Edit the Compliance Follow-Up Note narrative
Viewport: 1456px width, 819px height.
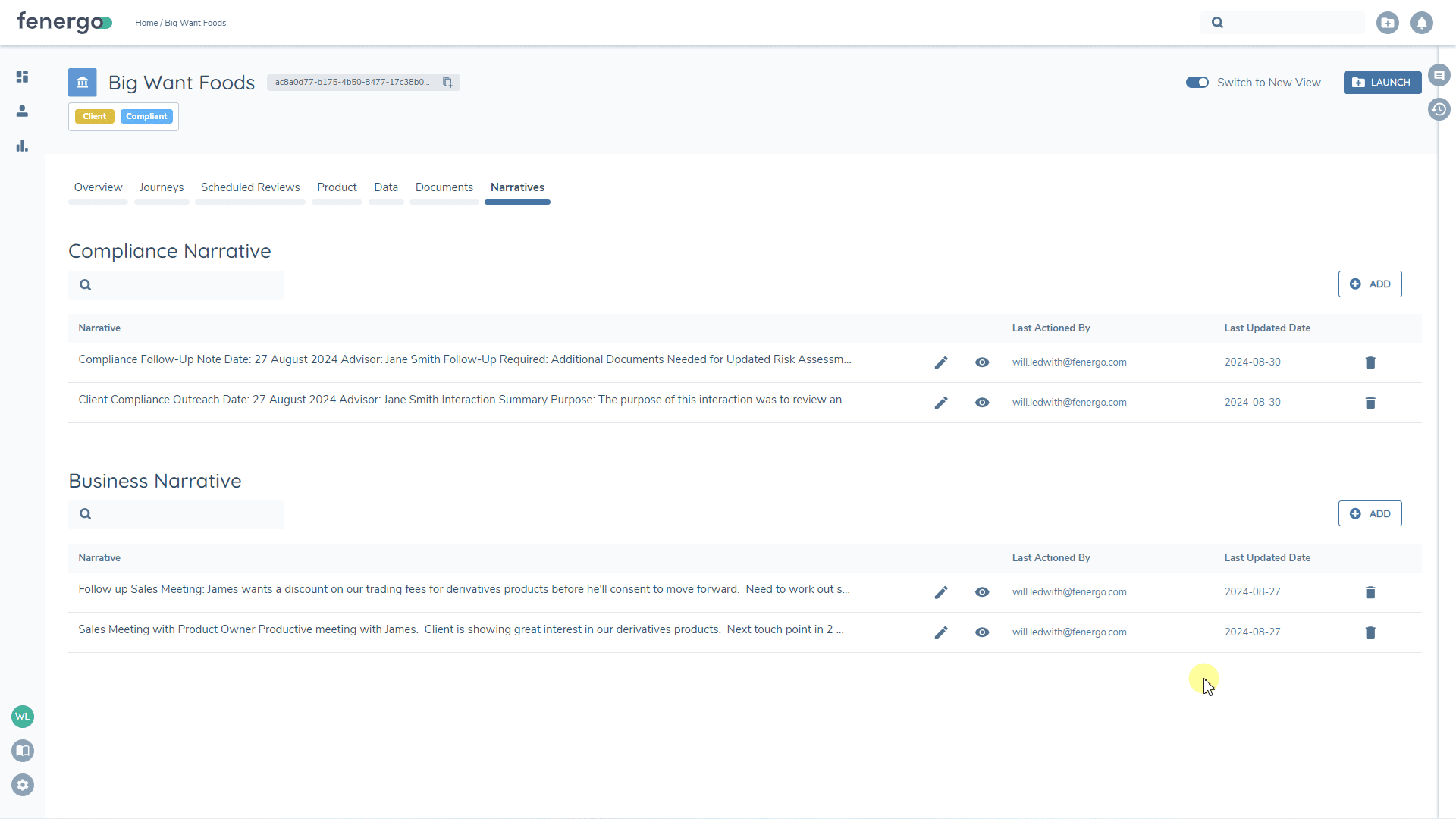(x=941, y=362)
